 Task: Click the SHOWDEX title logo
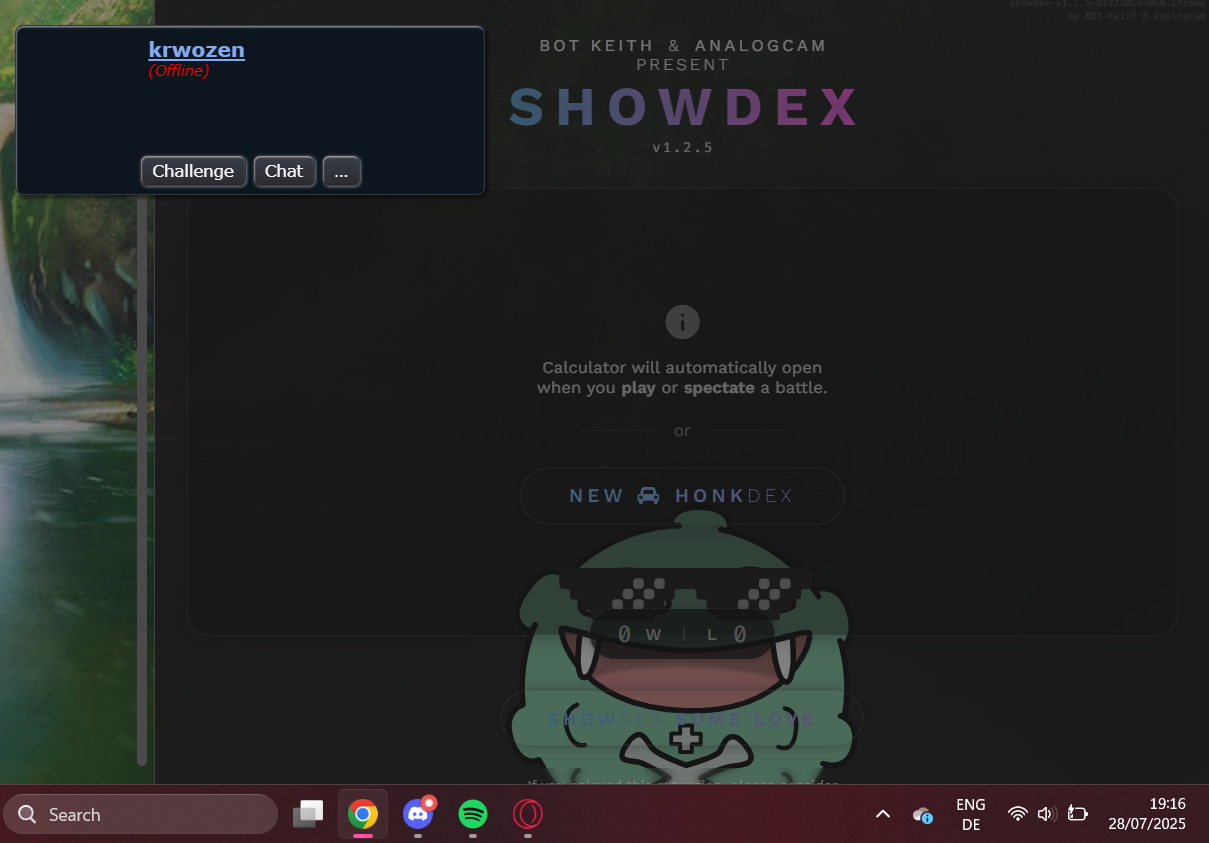click(684, 107)
